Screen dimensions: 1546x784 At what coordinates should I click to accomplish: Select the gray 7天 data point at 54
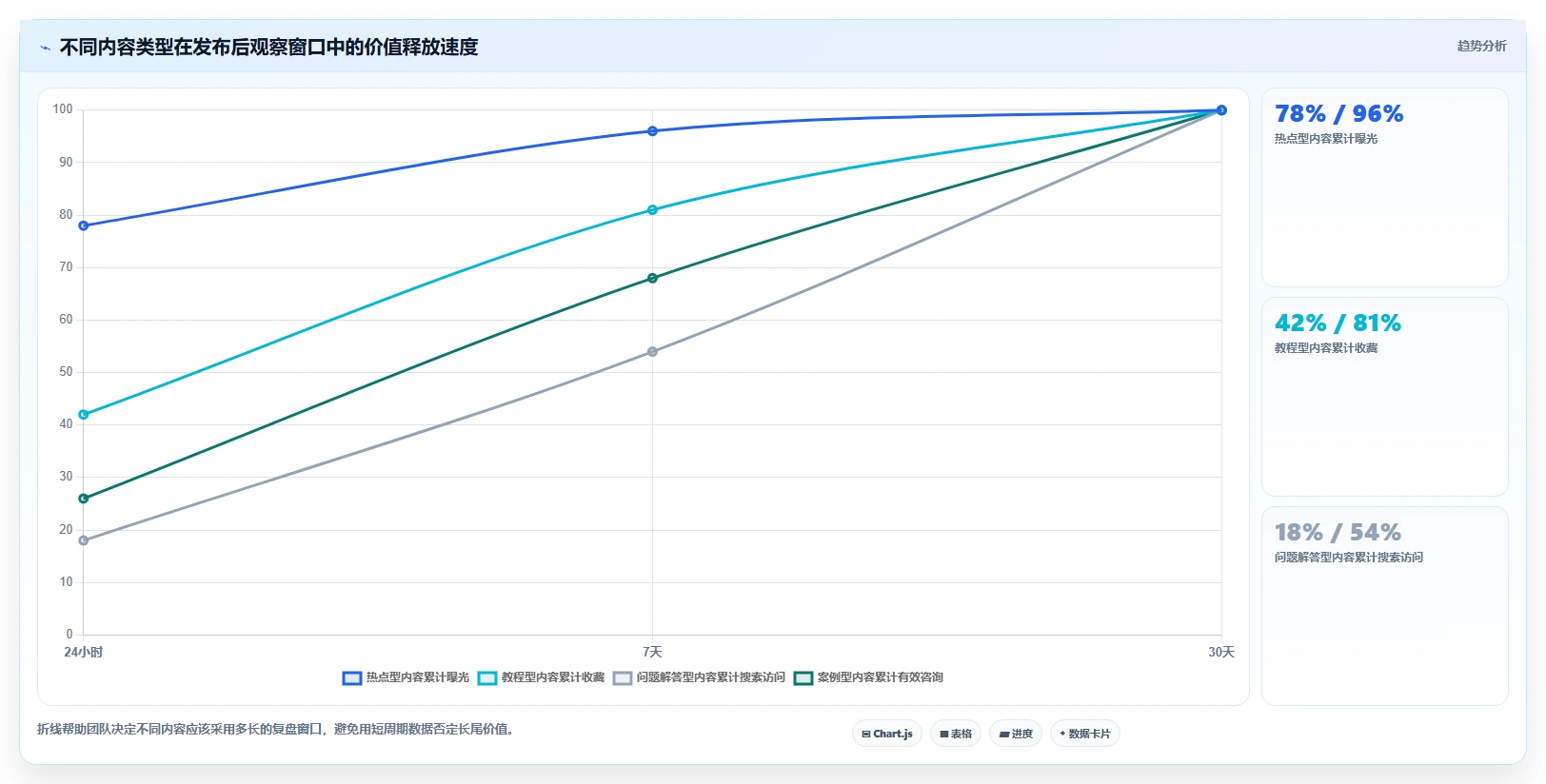[652, 352]
